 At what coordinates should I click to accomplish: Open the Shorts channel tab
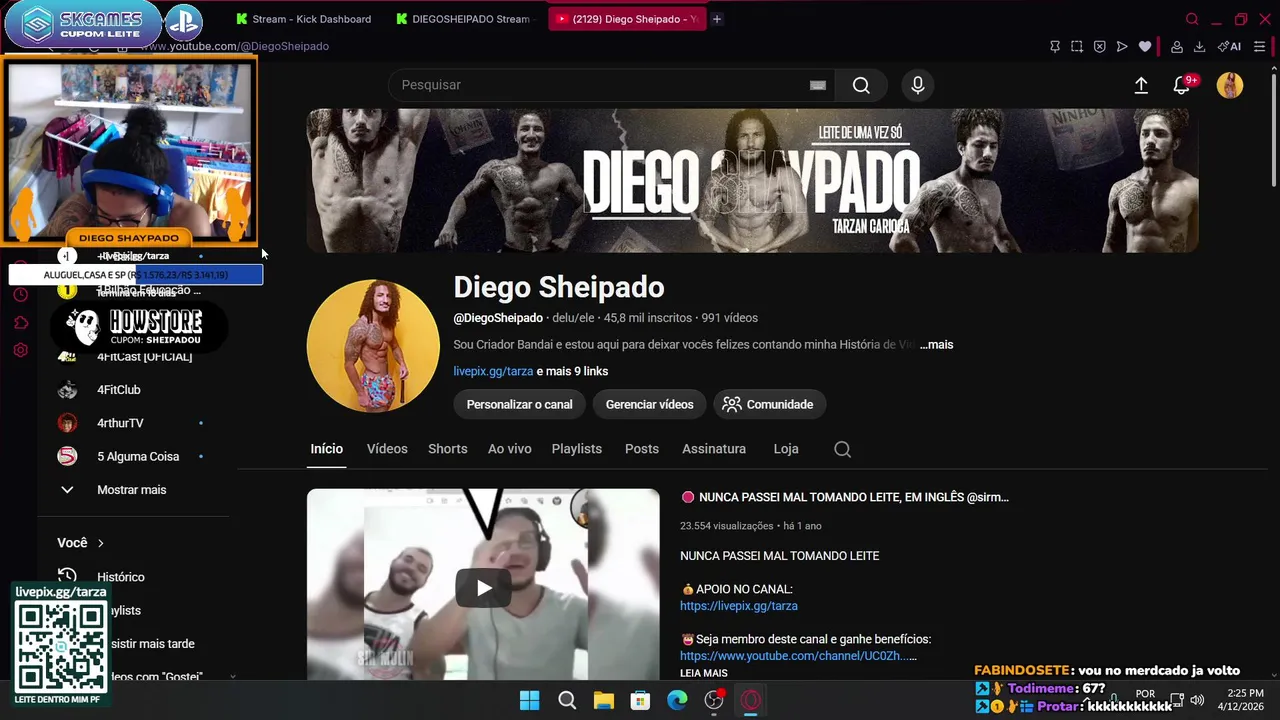point(448,449)
